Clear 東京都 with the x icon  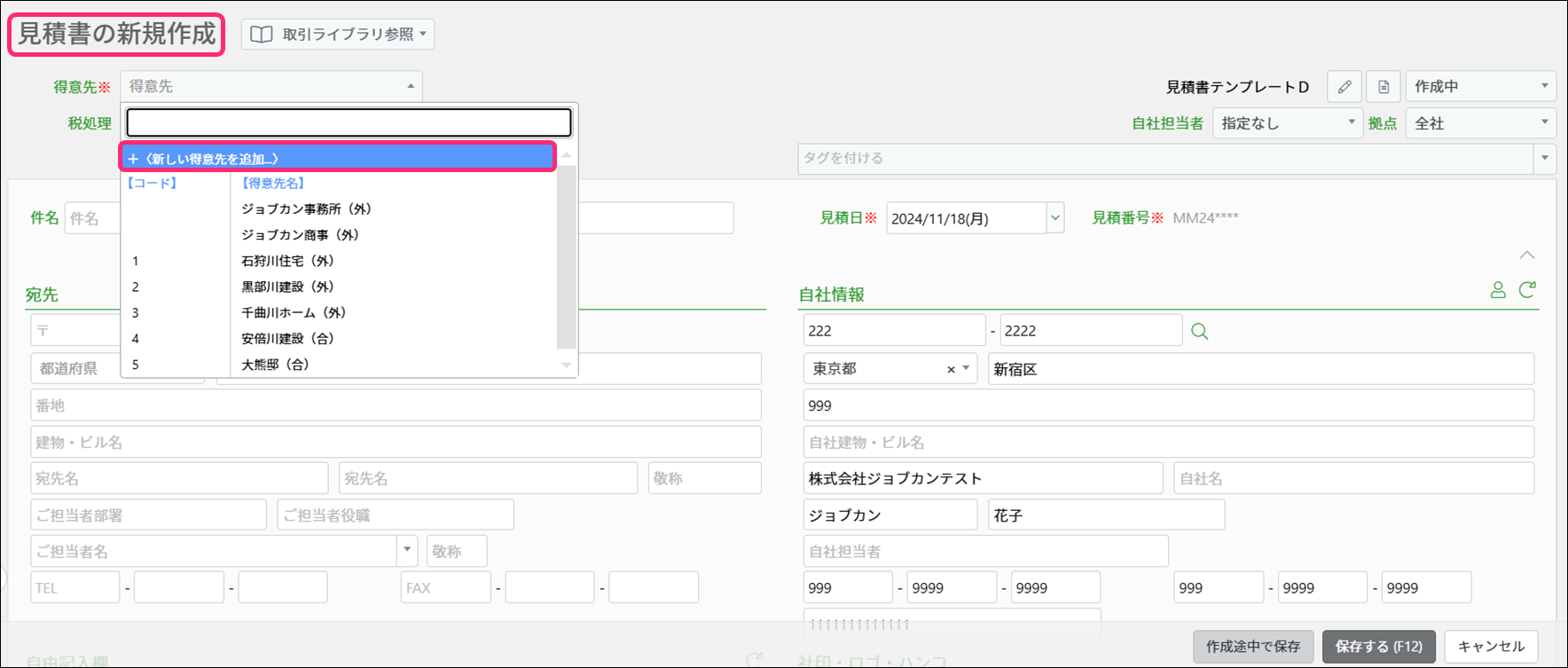[x=951, y=369]
